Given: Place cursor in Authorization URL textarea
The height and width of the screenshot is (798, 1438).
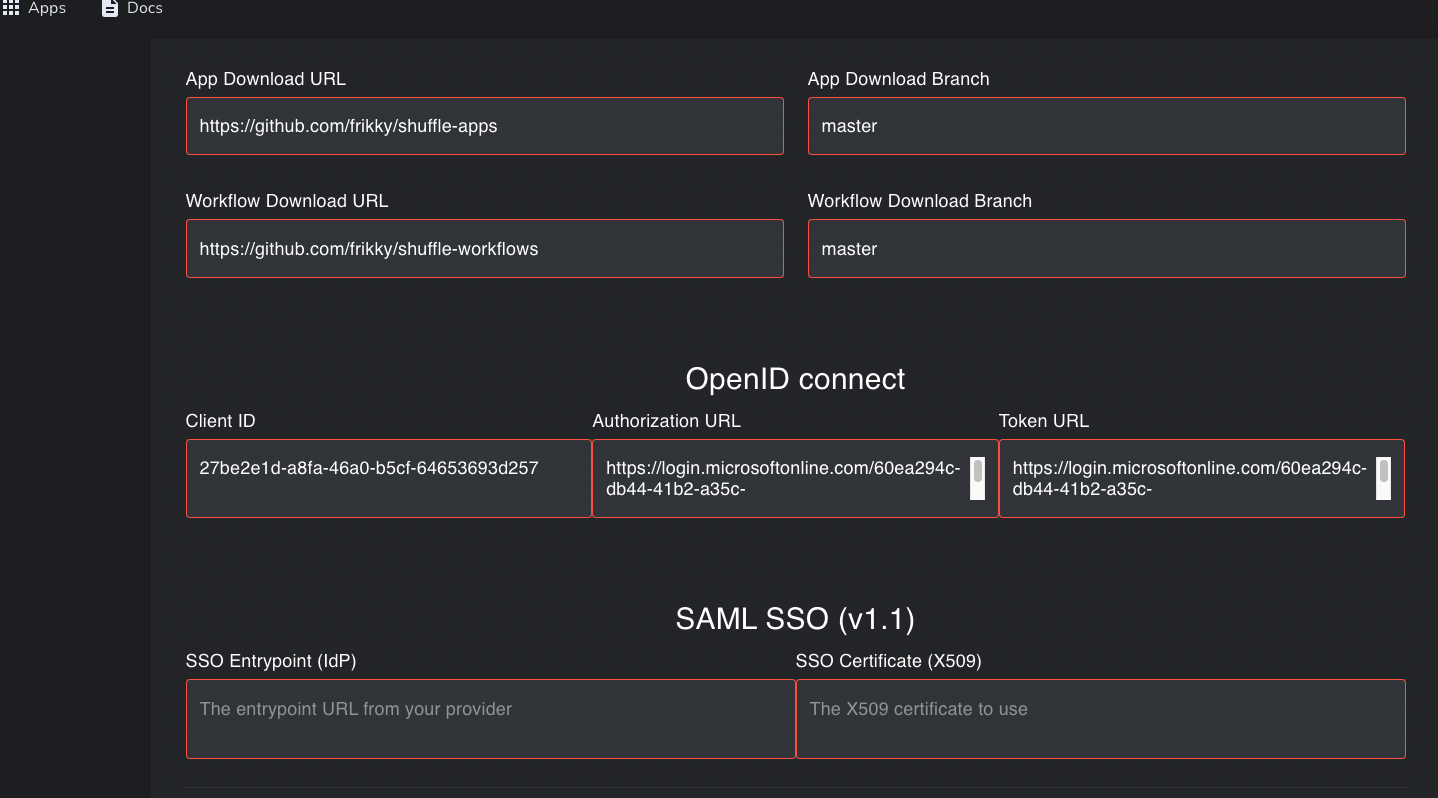Looking at the screenshot, I should [x=783, y=478].
